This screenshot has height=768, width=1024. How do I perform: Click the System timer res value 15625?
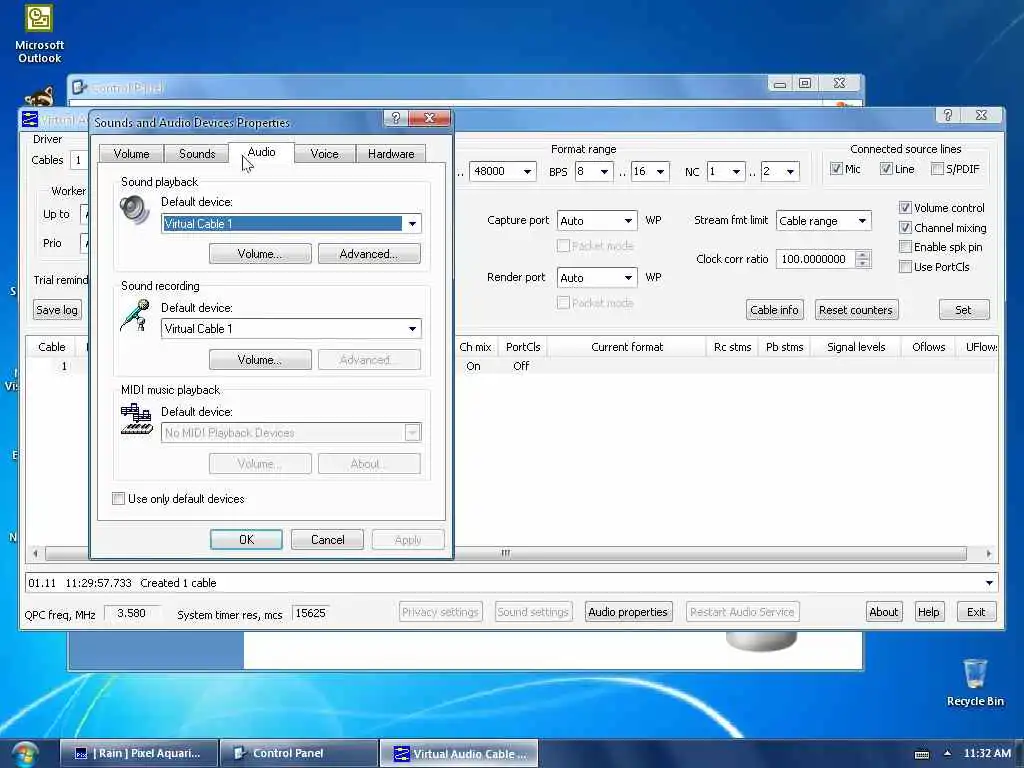pyautogui.click(x=310, y=613)
